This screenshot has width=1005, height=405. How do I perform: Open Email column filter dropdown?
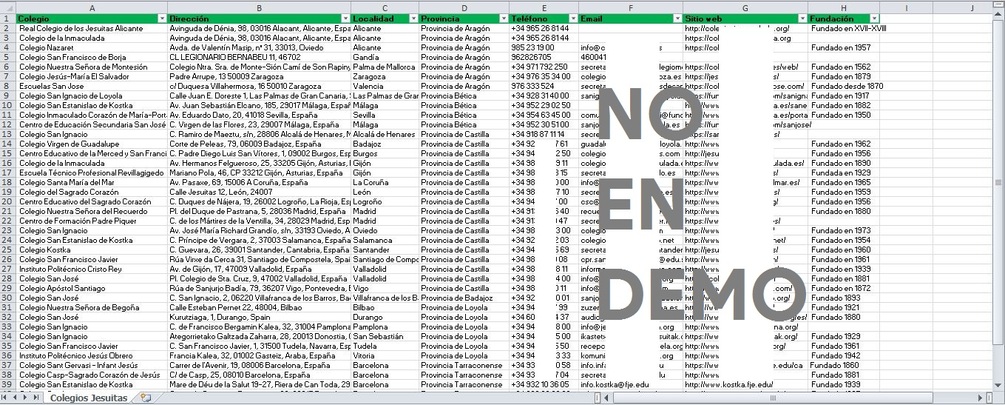(678, 19)
